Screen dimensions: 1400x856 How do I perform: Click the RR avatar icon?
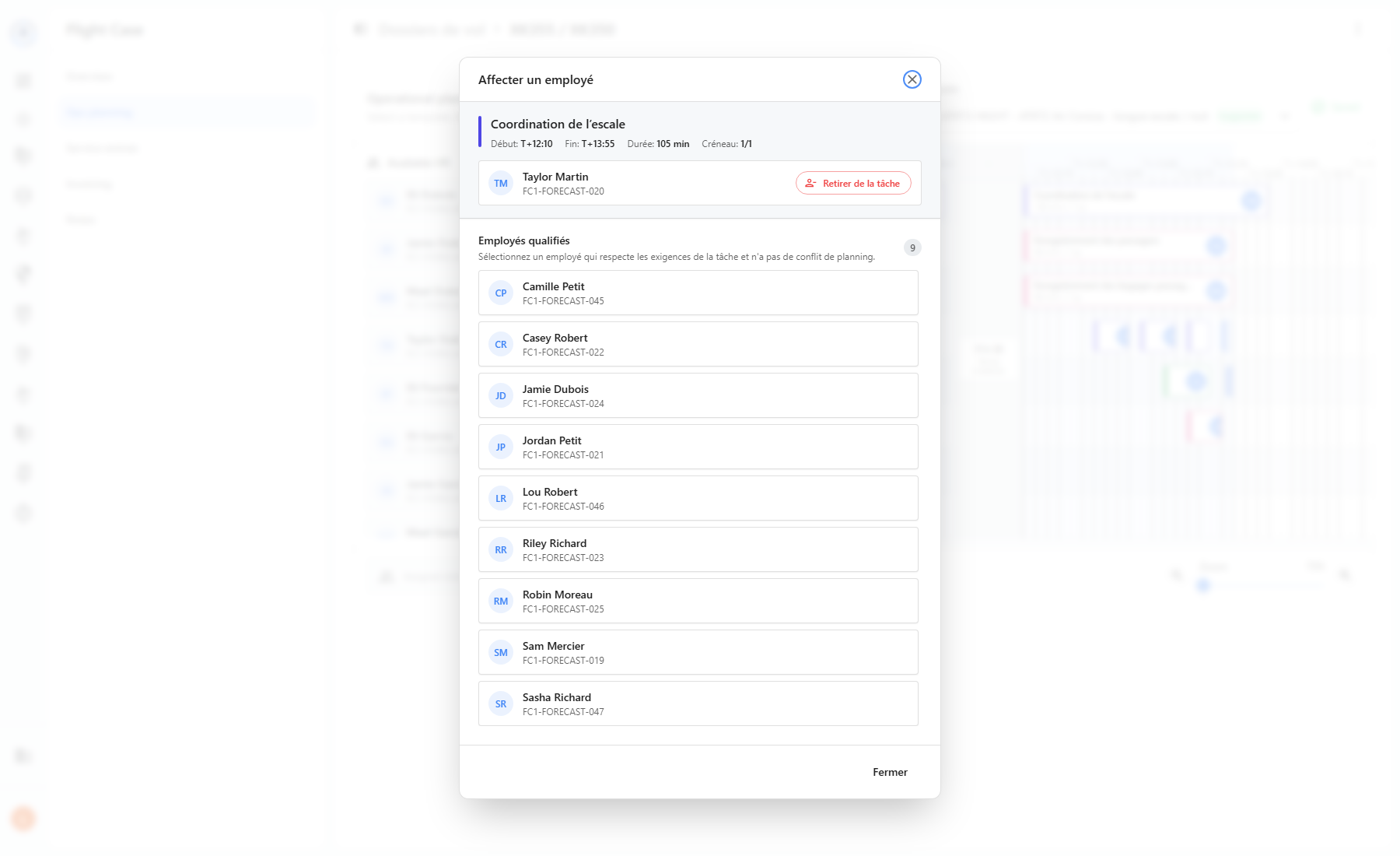pos(501,550)
